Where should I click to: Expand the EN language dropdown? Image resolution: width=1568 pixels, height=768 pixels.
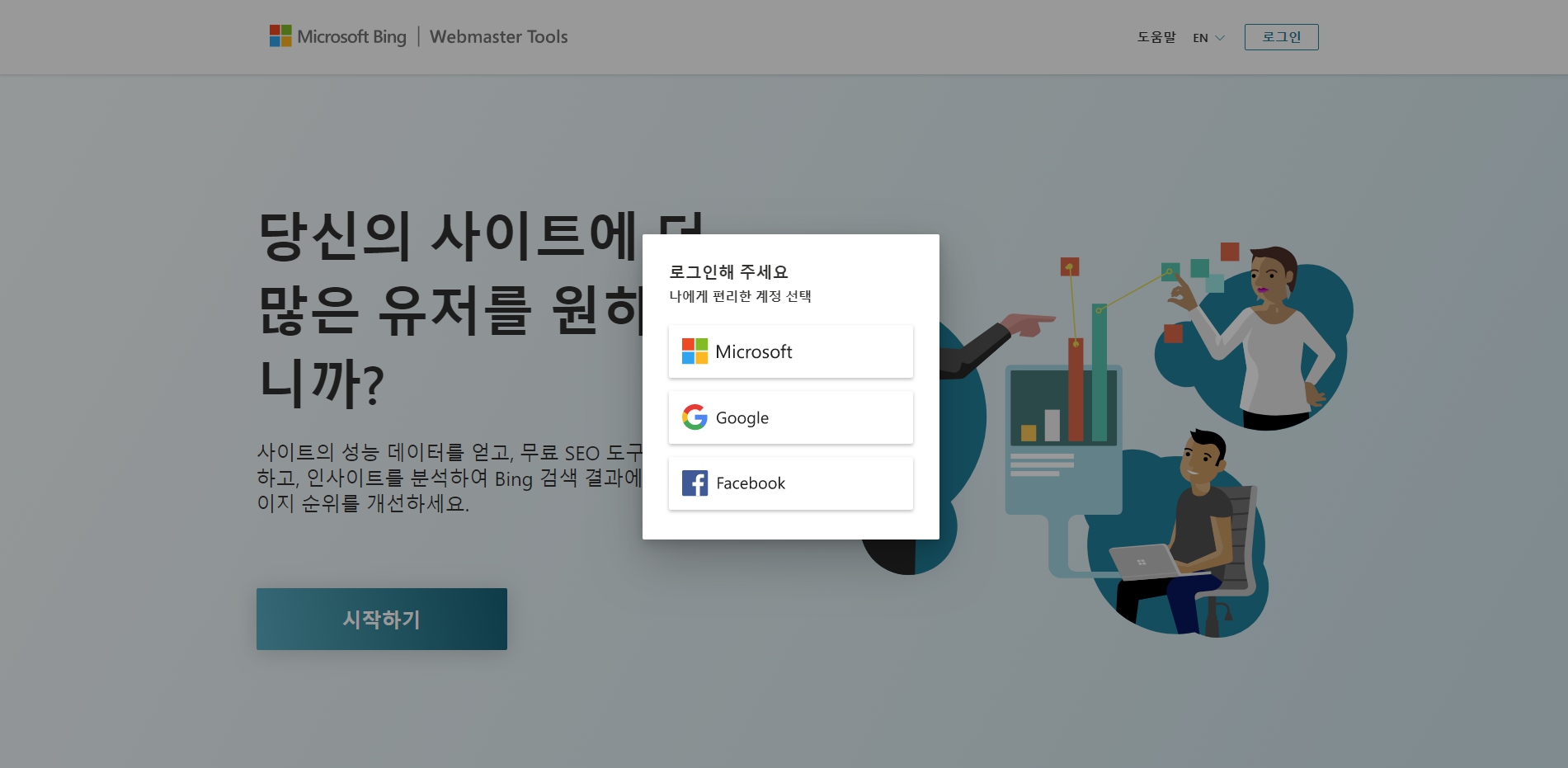pyautogui.click(x=1208, y=38)
